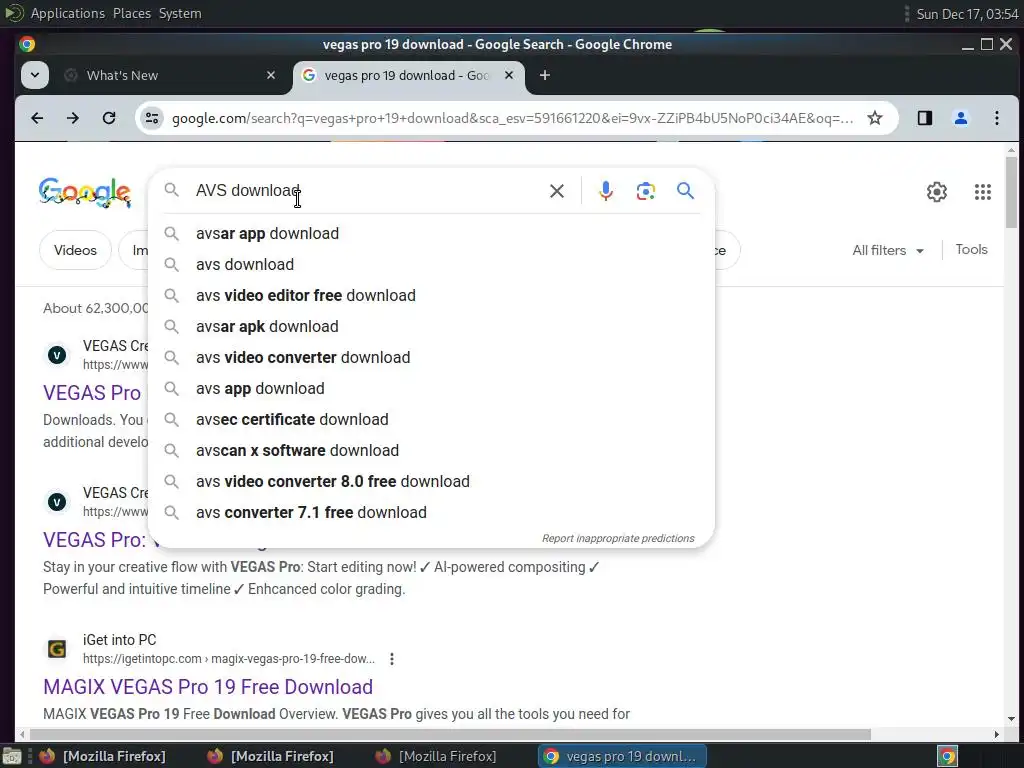The image size is (1024, 768).
Task: Open first Mozilla Firefox taskbar entry
Action: (103, 756)
